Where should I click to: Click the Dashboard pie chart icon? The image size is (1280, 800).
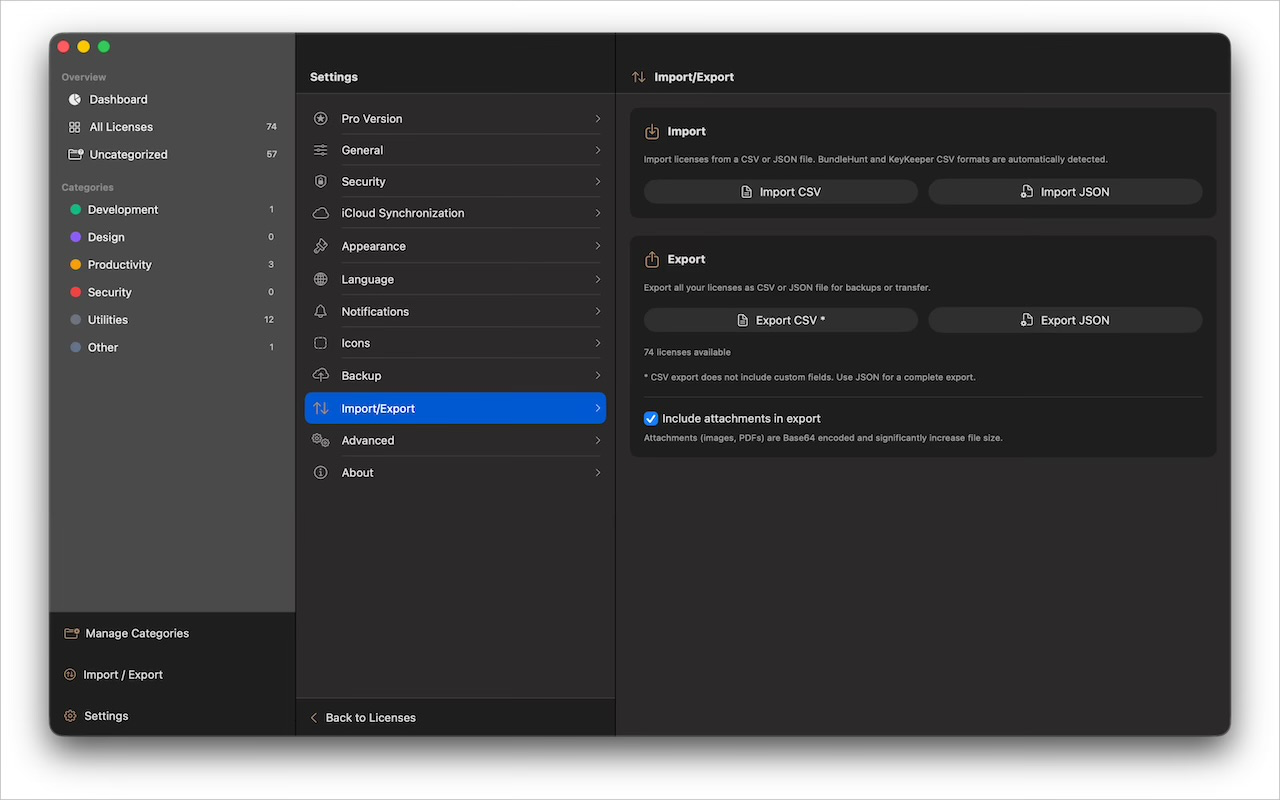click(x=74, y=99)
